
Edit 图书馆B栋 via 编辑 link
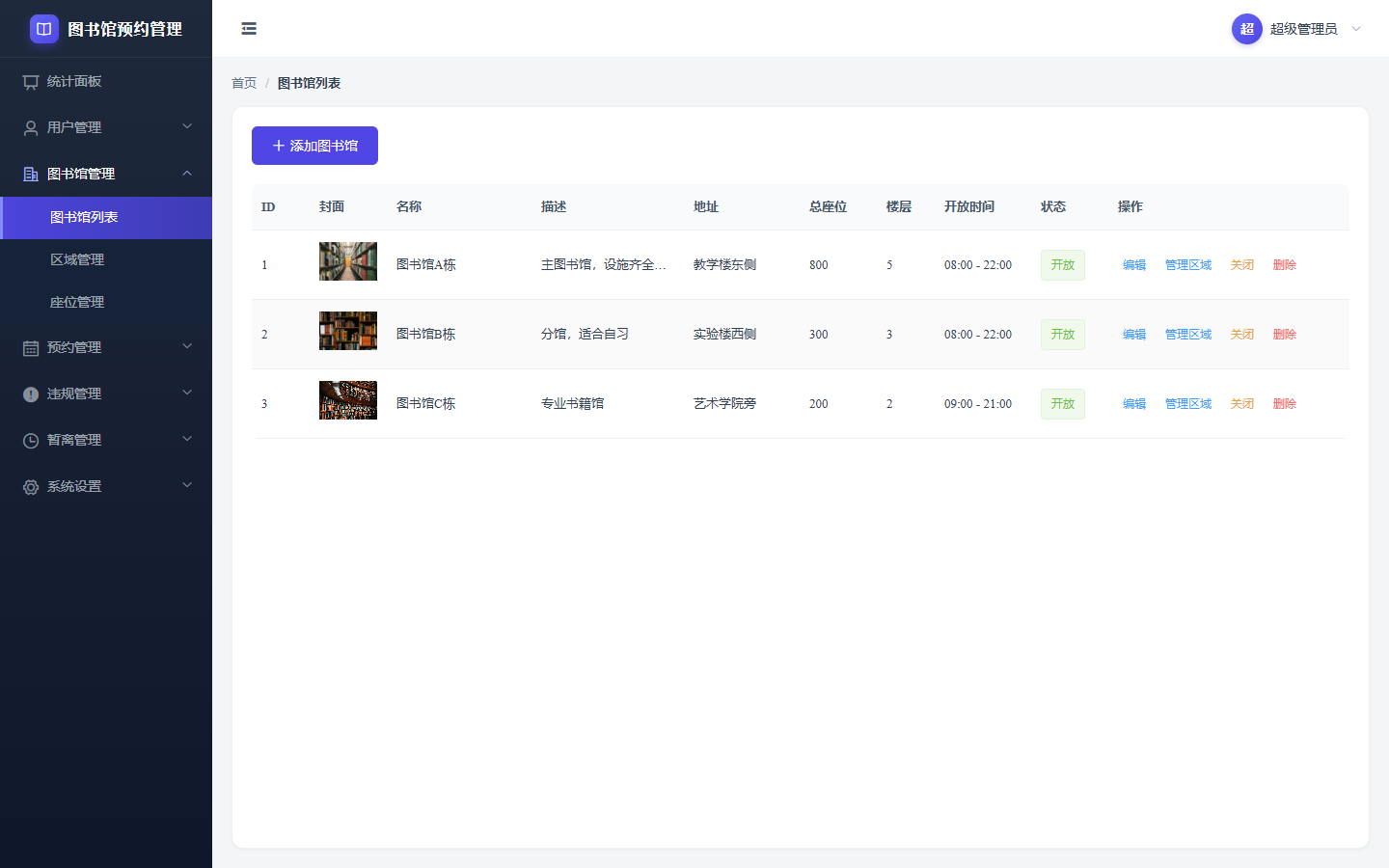(x=1134, y=335)
